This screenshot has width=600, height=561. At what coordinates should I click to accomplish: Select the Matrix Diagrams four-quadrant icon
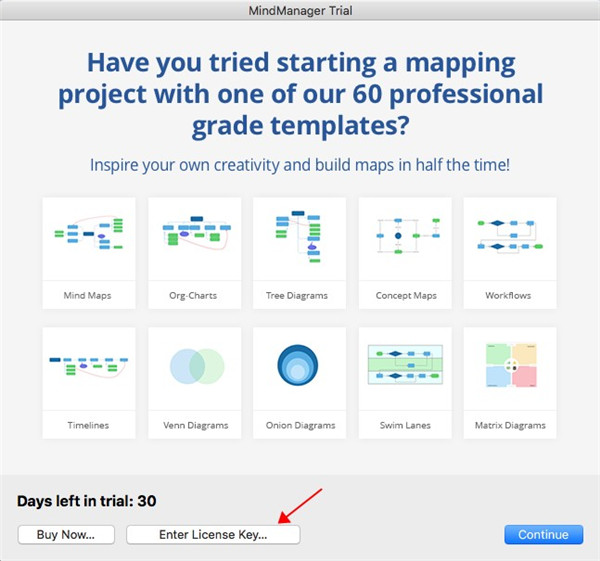pyautogui.click(x=511, y=365)
